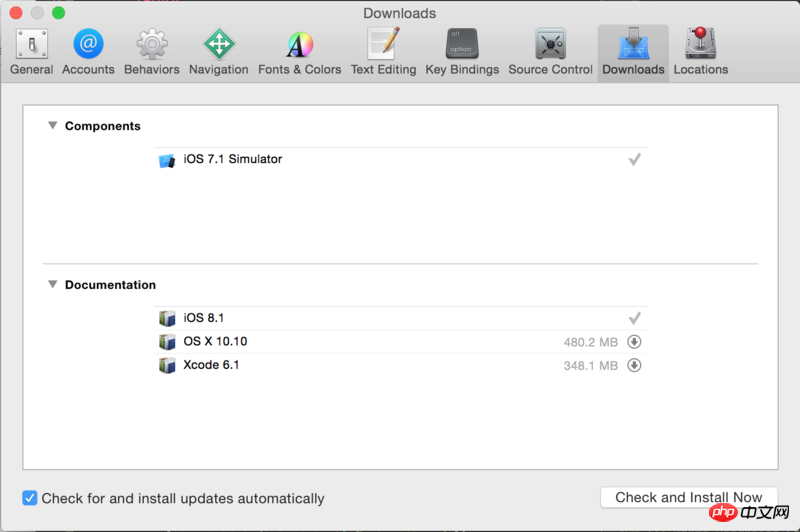Open the Accounts preferences pane

88,52
